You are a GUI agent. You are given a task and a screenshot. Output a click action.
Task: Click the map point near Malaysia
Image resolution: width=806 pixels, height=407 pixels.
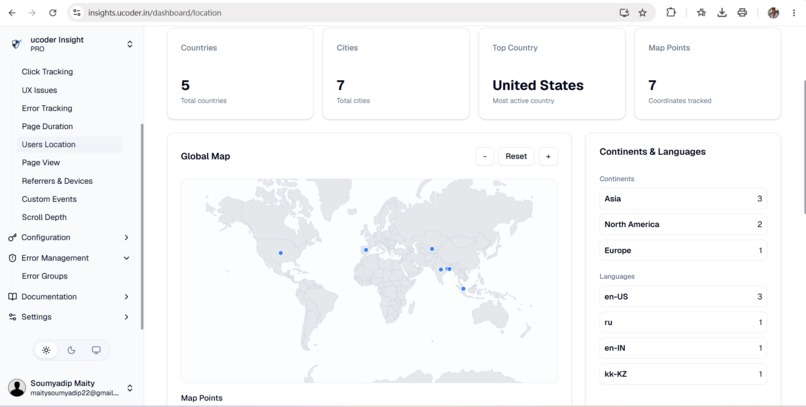pos(463,289)
